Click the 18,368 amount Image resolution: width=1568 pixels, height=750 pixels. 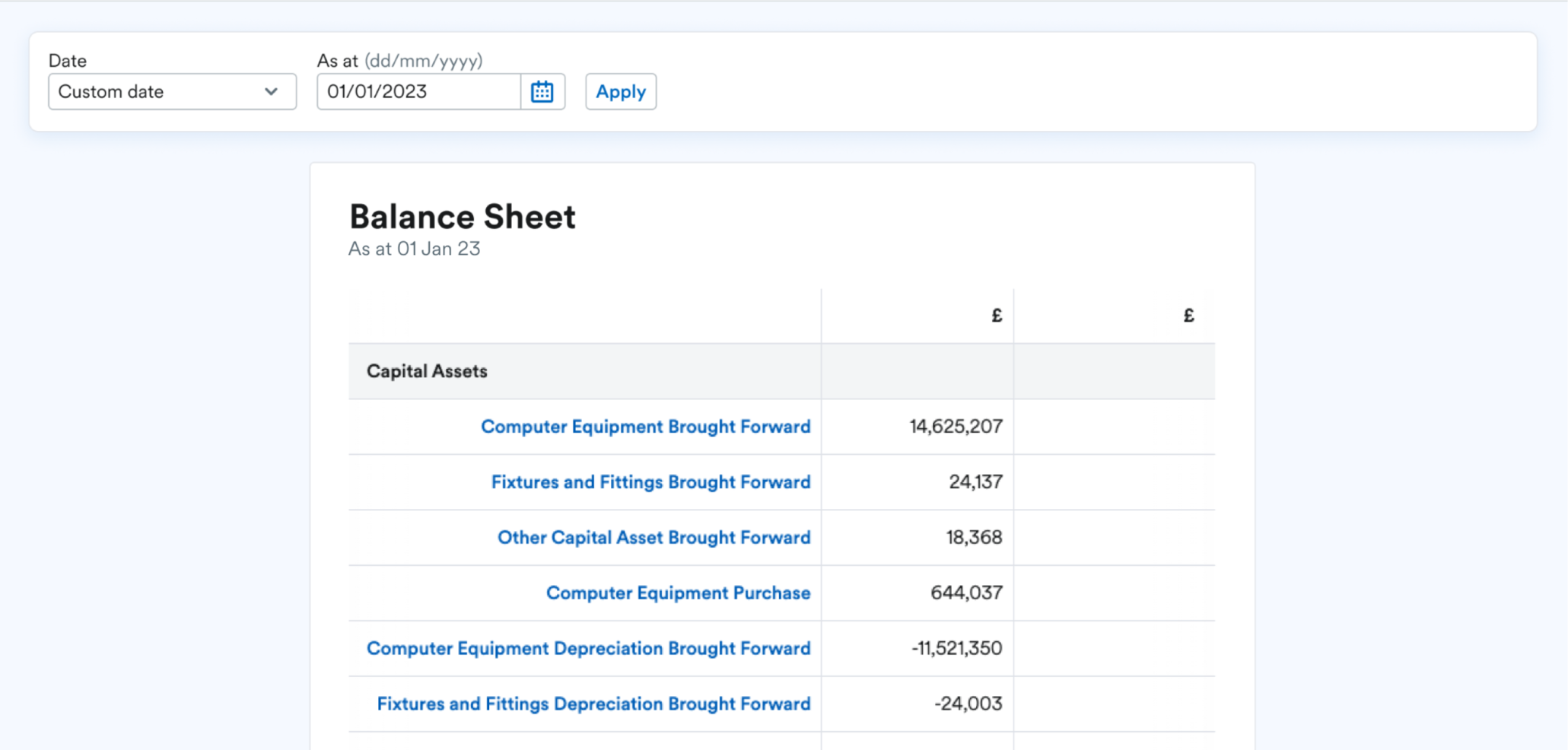[974, 538]
